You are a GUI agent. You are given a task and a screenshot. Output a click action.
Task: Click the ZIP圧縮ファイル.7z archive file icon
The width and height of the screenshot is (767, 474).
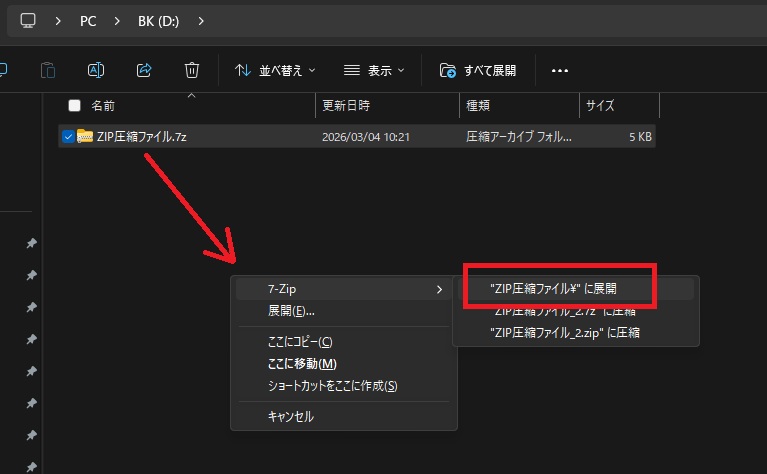coord(85,137)
